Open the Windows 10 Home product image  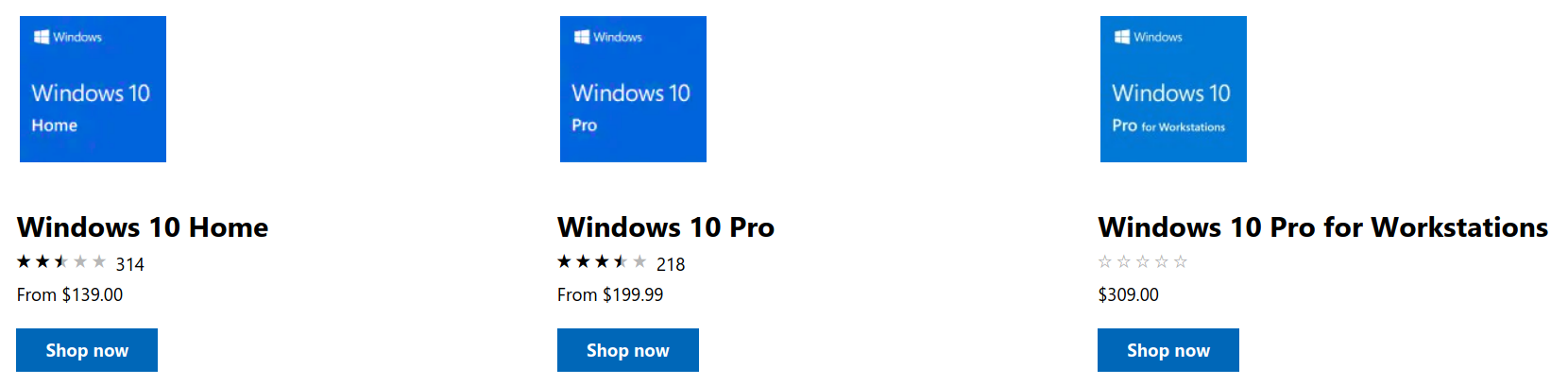93,89
